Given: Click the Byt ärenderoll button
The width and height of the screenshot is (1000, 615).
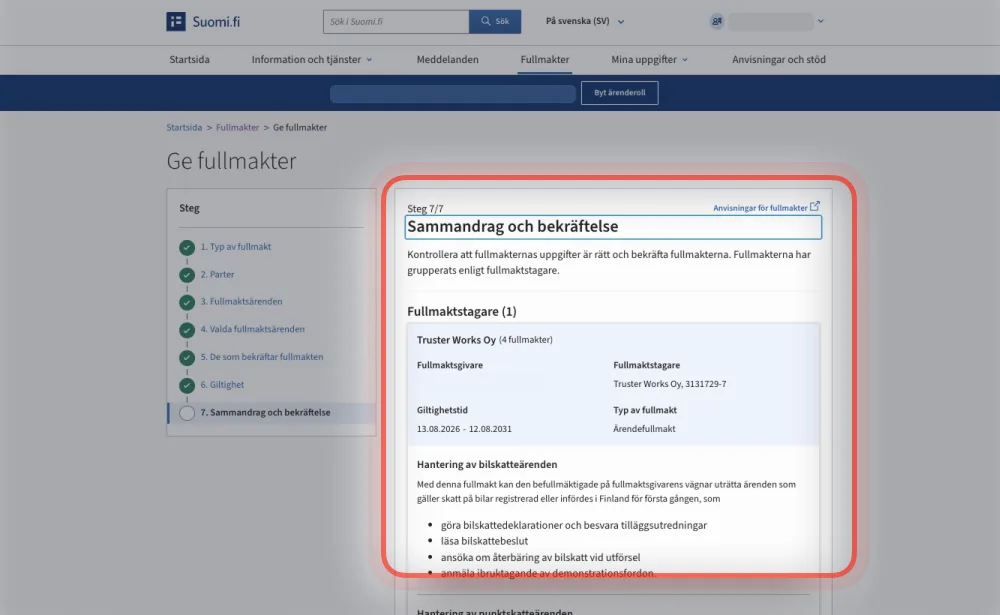Looking at the screenshot, I should tap(619, 93).
